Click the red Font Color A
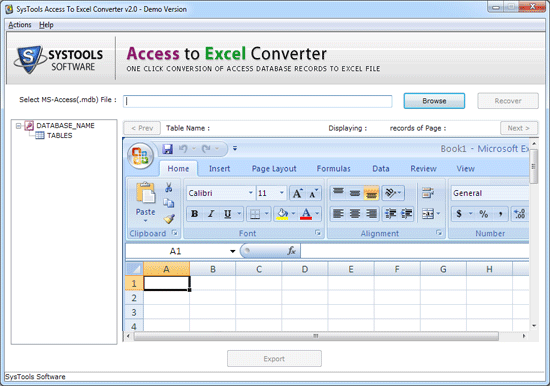This screenshot has width=550, height=386. [x=306, y=214]
